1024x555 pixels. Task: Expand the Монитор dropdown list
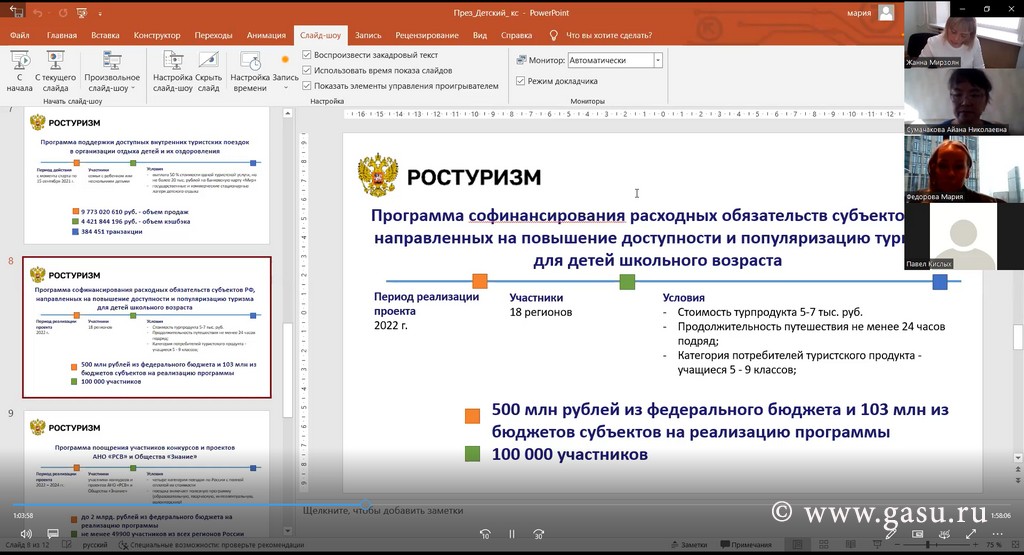657,61
